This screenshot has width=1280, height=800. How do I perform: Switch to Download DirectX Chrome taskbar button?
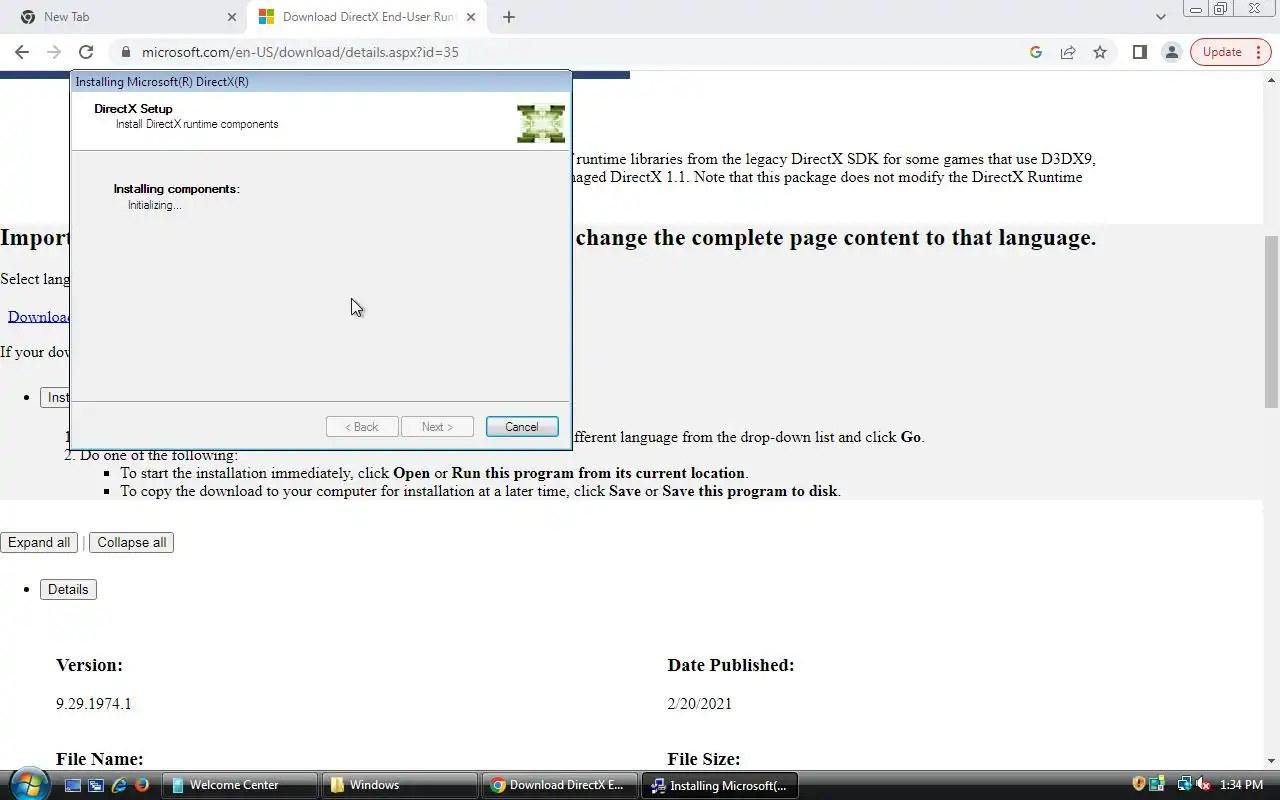tap(560, 785)
